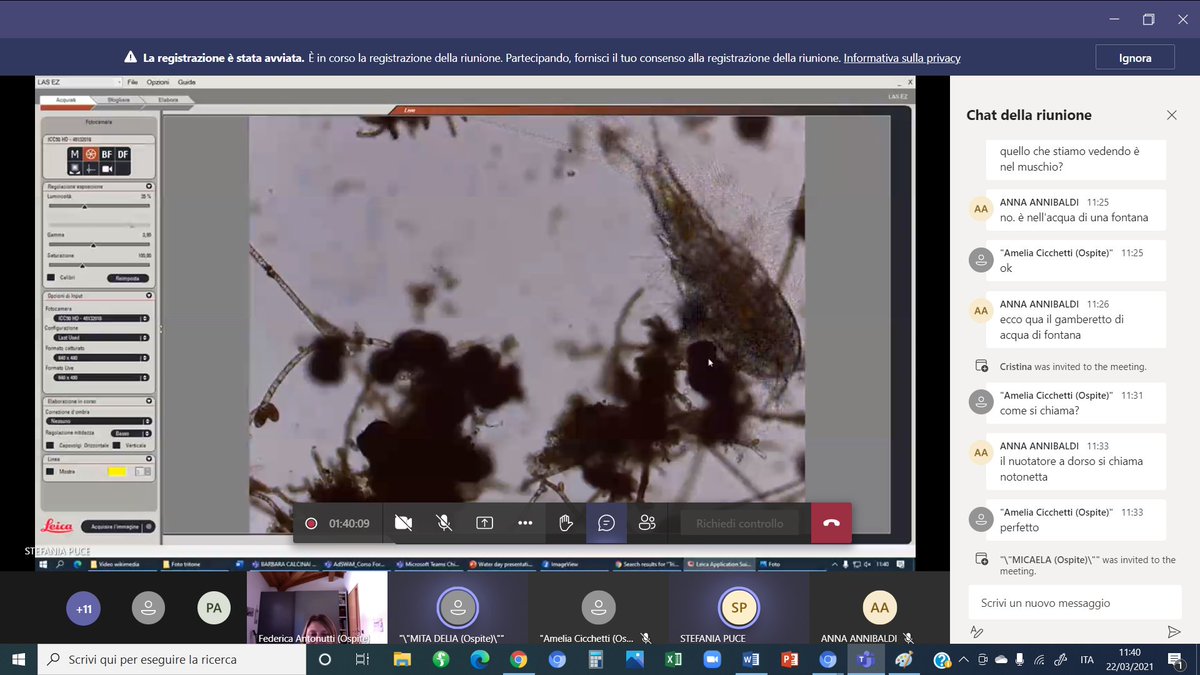The image size is (1200, 675).
Task: Click the Reimposta button
Action: 127,278
